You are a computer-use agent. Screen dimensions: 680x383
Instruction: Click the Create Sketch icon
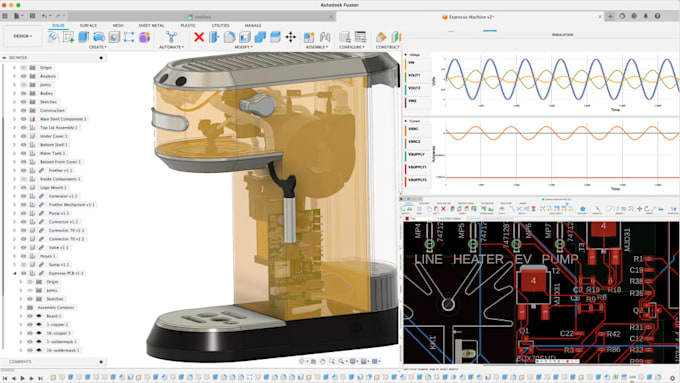pos(69,37)
